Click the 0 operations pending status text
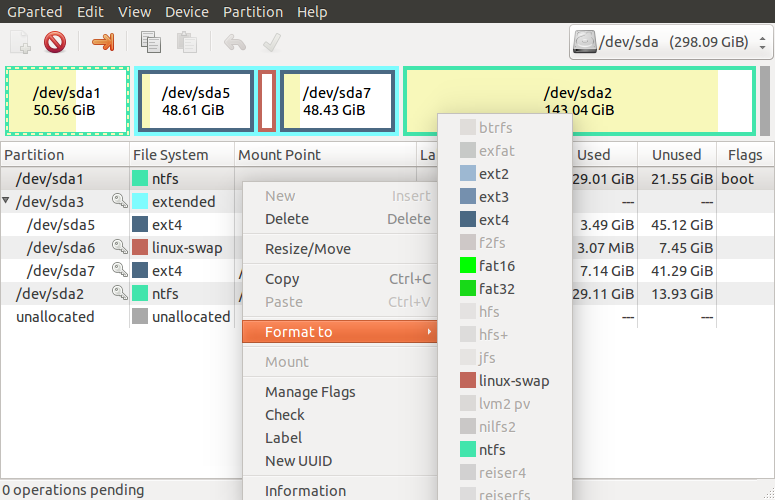The width and height of the screenshot is (775, 500). pos(73,490)
